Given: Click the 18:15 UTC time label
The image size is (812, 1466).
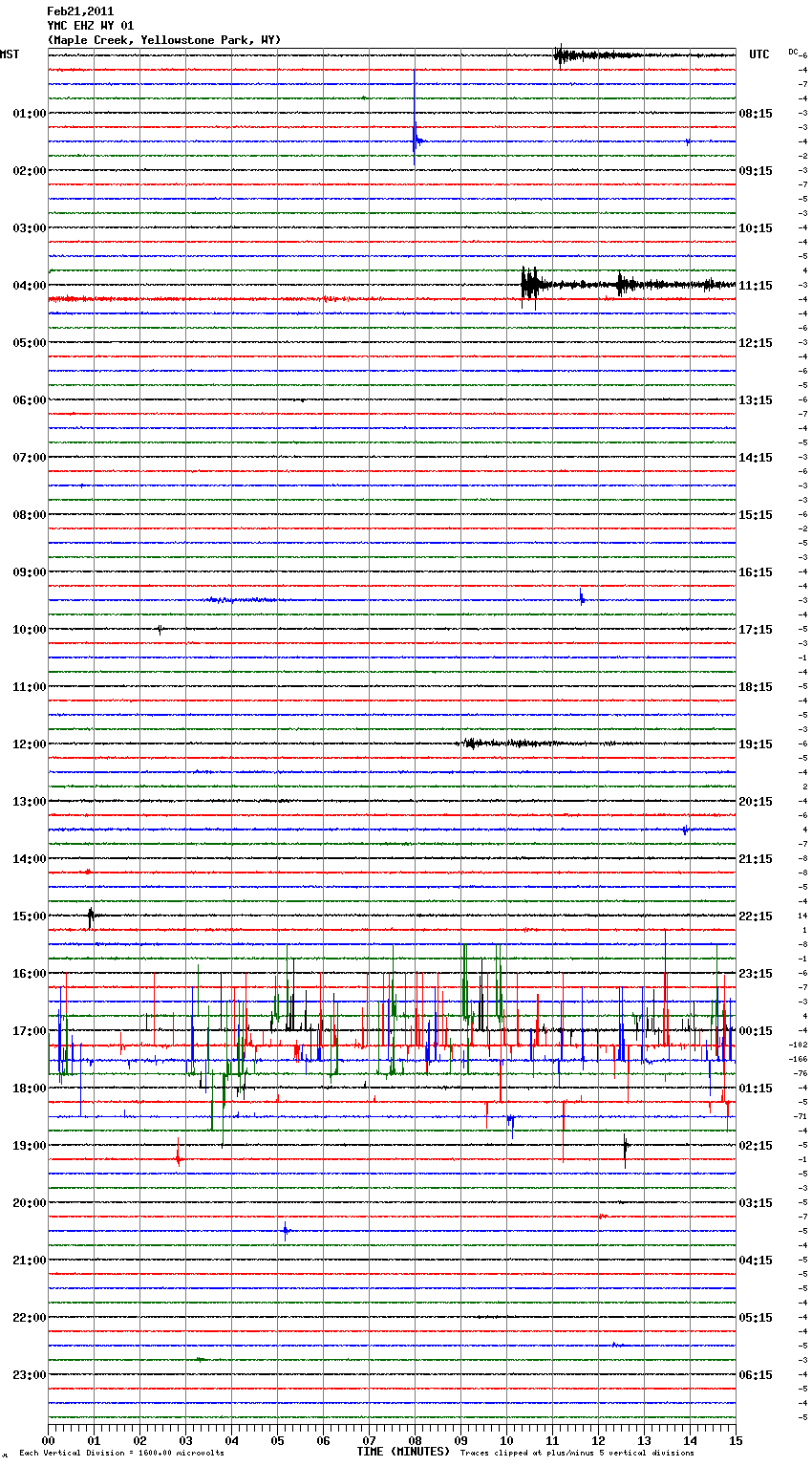Looking at the screenshot, I should (756, 686).
